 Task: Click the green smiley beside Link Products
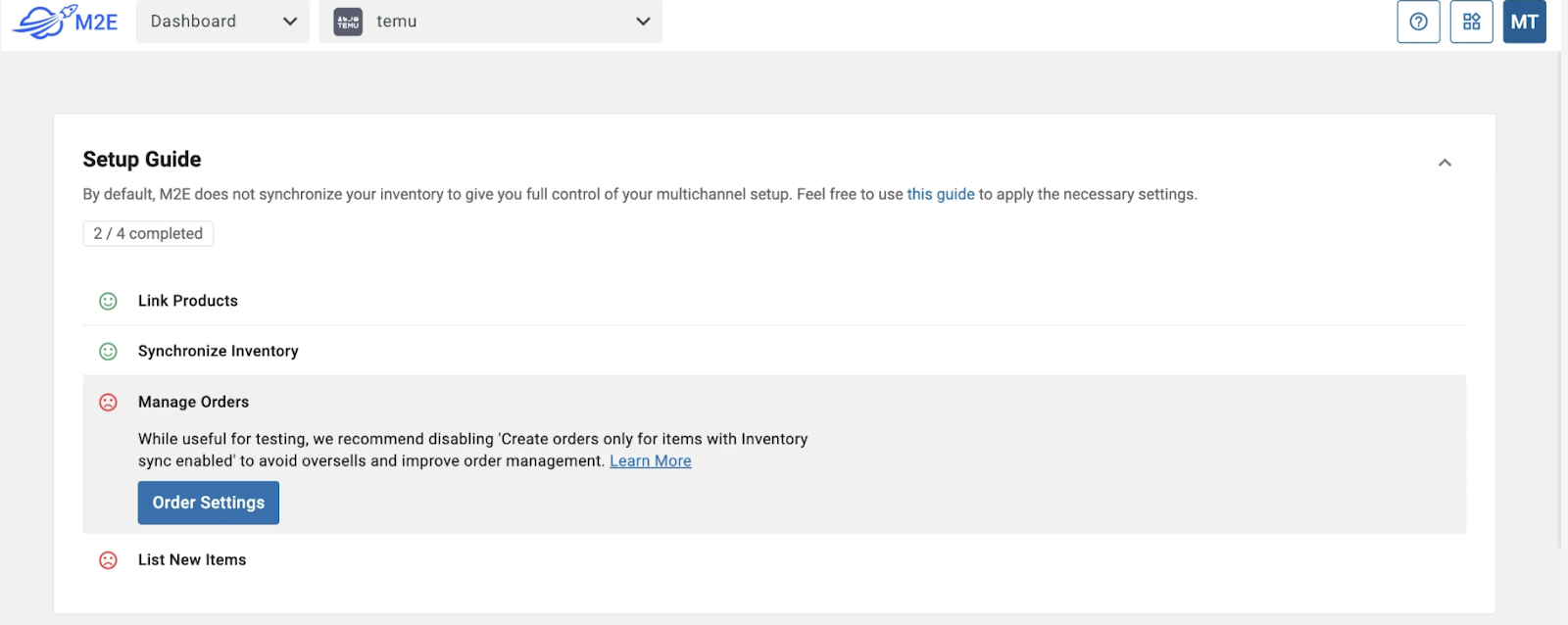(x=109, y=302)
